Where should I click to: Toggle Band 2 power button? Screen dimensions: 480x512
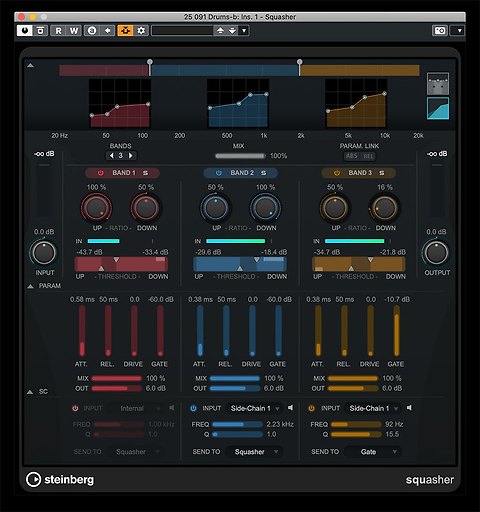click(219, 173)
